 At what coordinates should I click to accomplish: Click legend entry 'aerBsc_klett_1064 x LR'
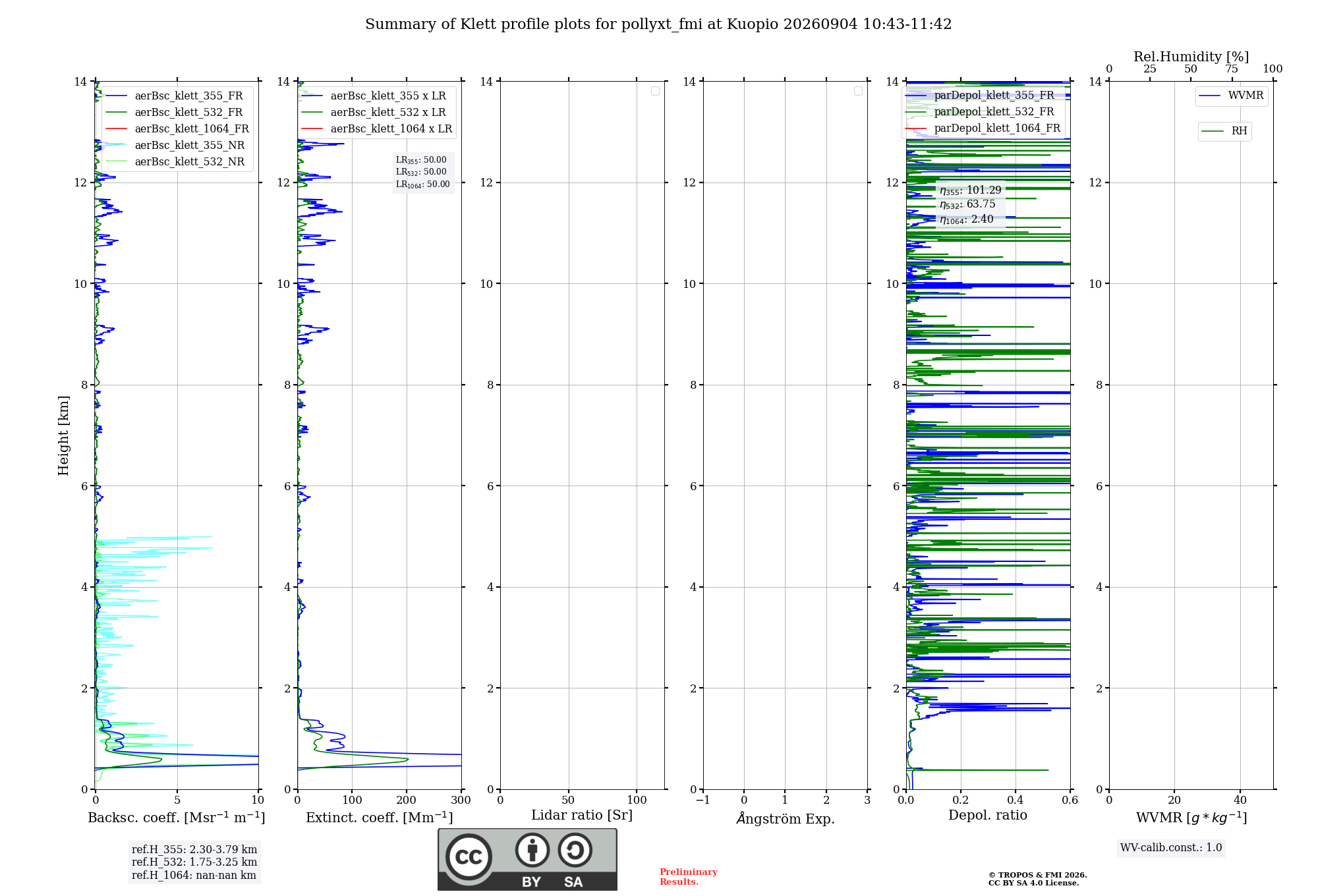tap(391, 128)
